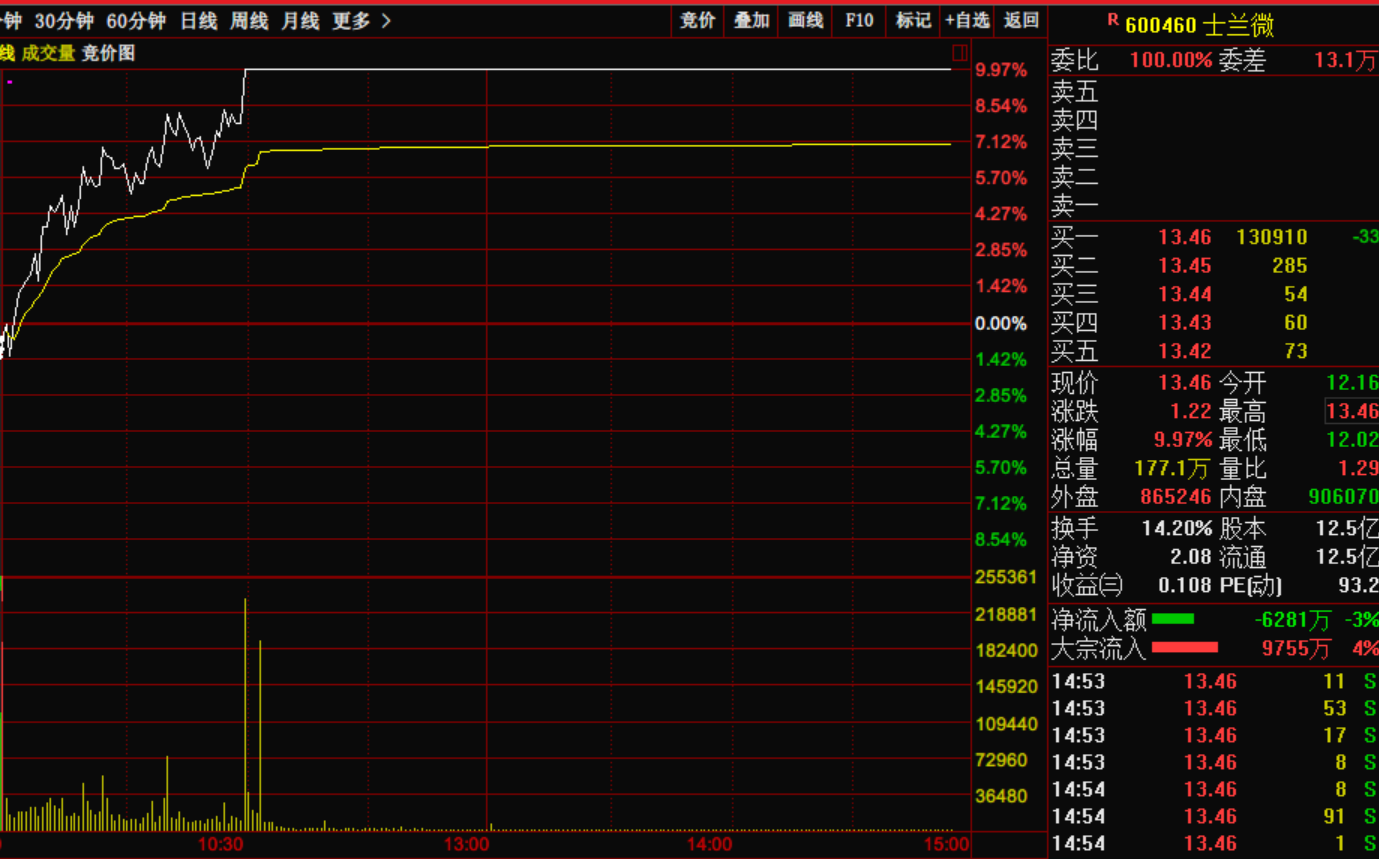1379x859 pixels.
Task: Click 买五 price 13.42
Action: pos(1185,351)
